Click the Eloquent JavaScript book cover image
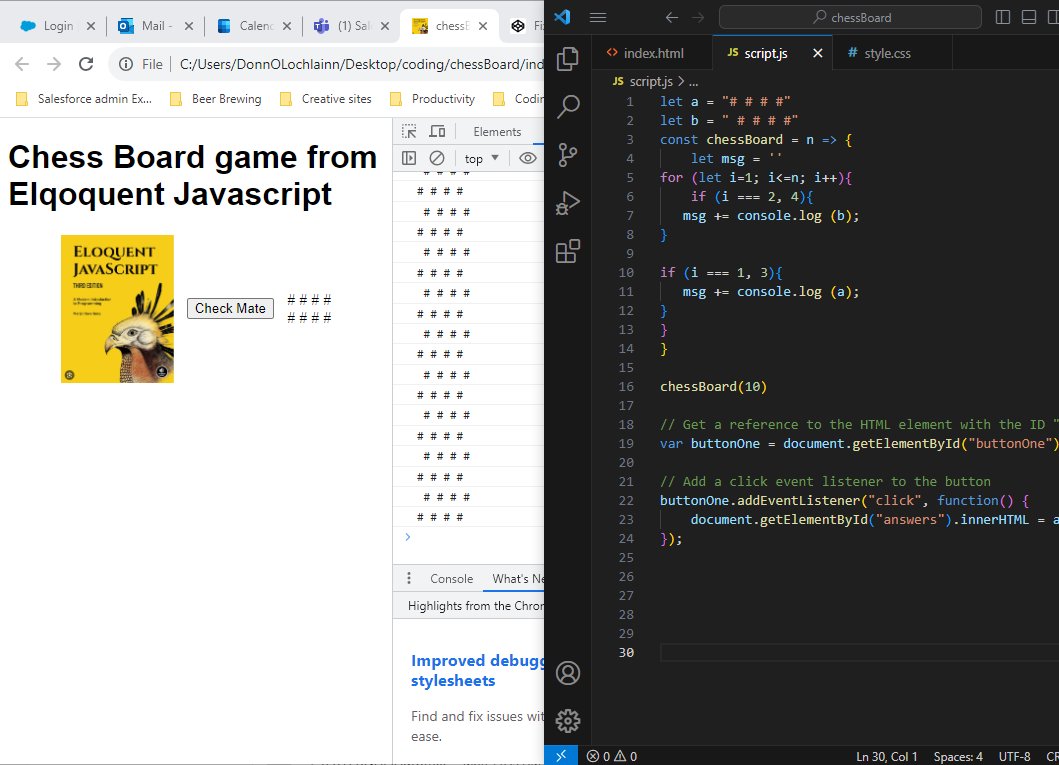This screenshot has height=765, width=1059. coord(118,309)
